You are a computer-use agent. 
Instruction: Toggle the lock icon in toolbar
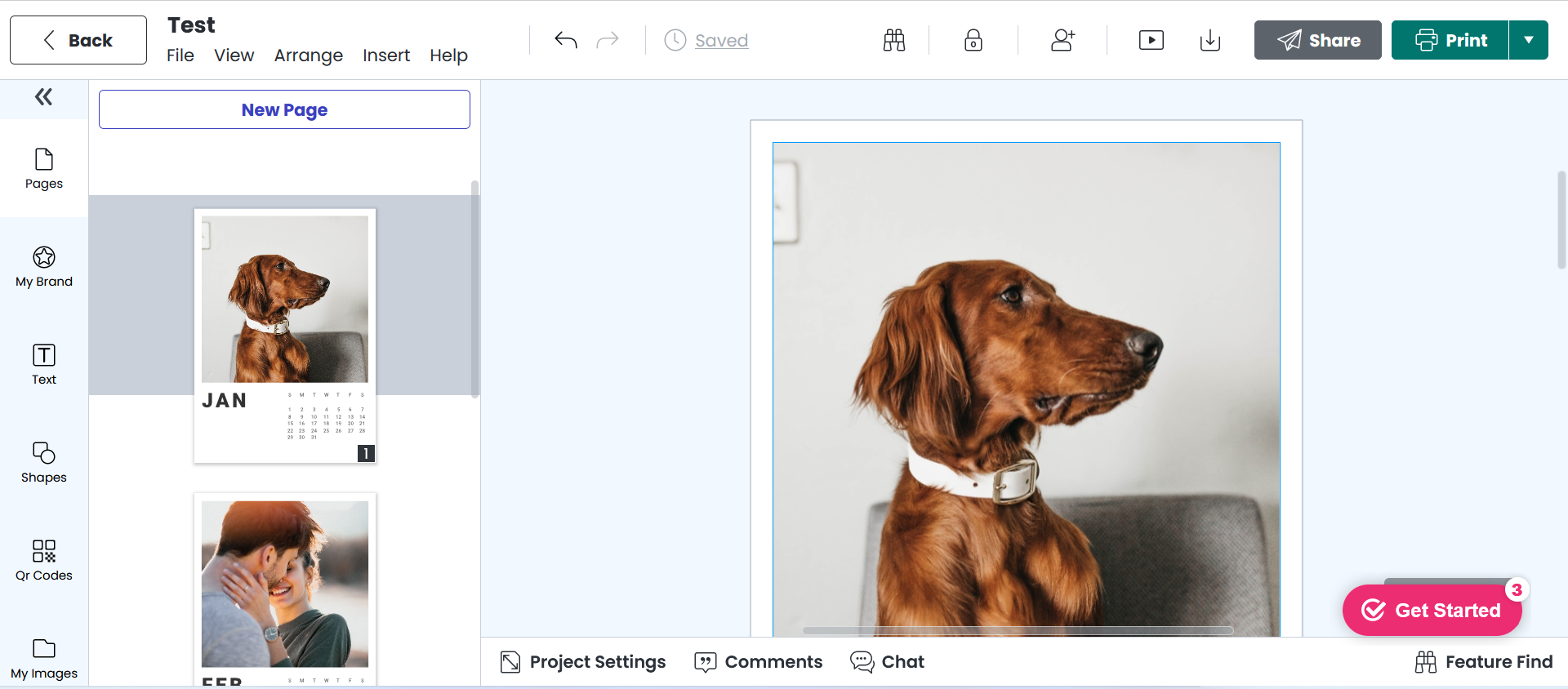coord(973,40)
